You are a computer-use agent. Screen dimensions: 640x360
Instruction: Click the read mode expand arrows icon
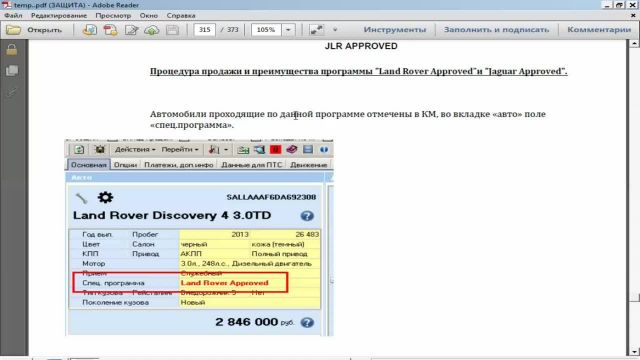point(316,30)
